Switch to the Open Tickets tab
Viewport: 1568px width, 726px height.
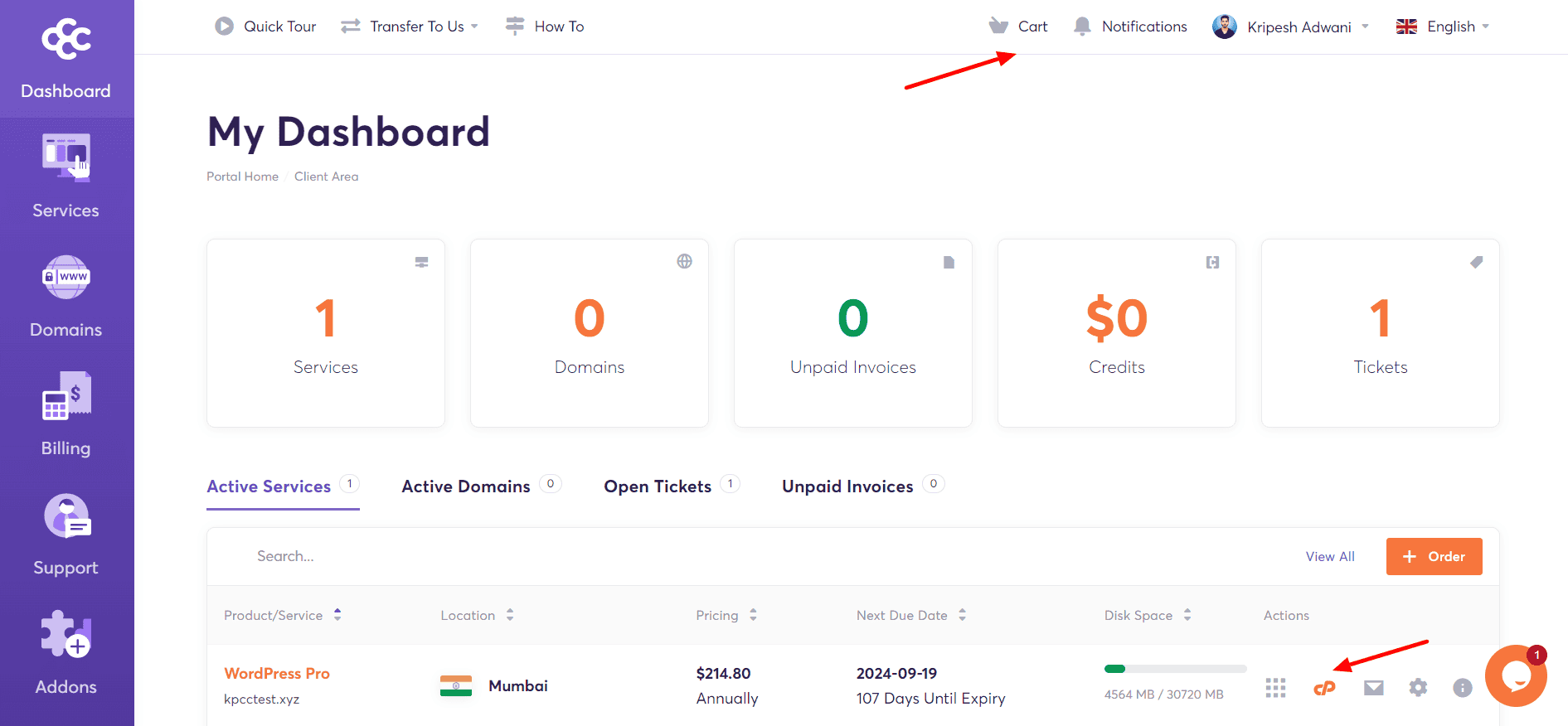click(658, 486)
